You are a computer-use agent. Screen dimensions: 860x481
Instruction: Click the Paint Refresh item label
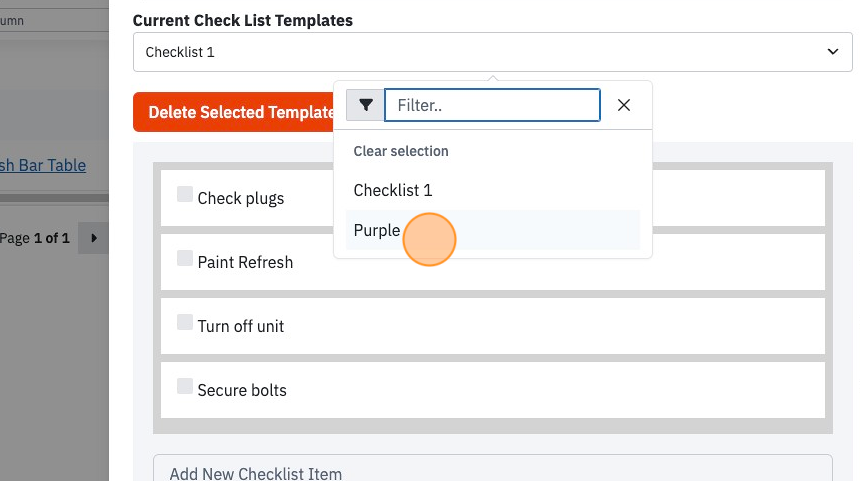[245, 262]
